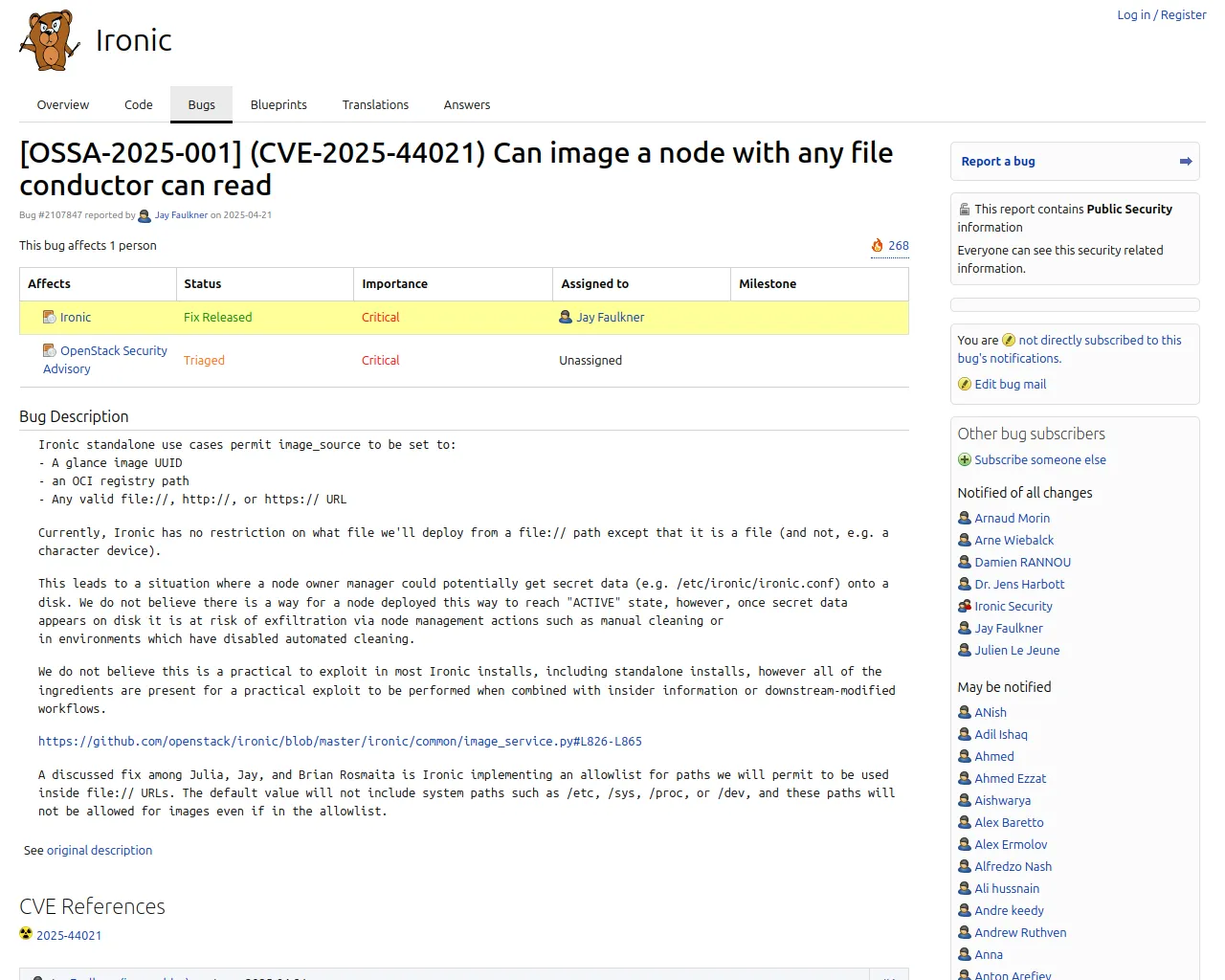Click the arrow icon in Report a bug
This screenshot has width=1225, height=980.
point(1186,162)
